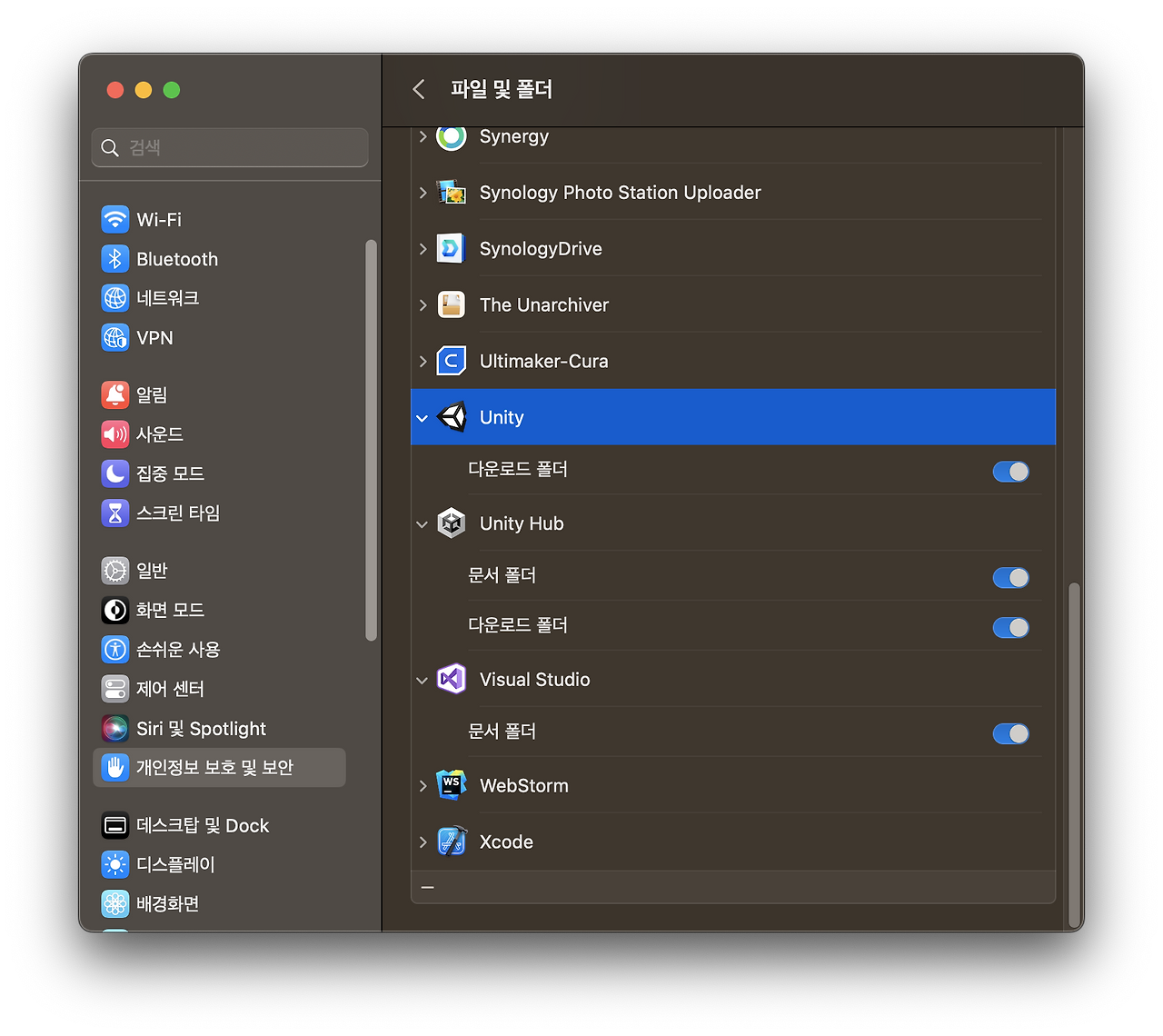
Task: Click the "Visual Studio" app name
Action: pyautogui.click(x=535, y=680)
